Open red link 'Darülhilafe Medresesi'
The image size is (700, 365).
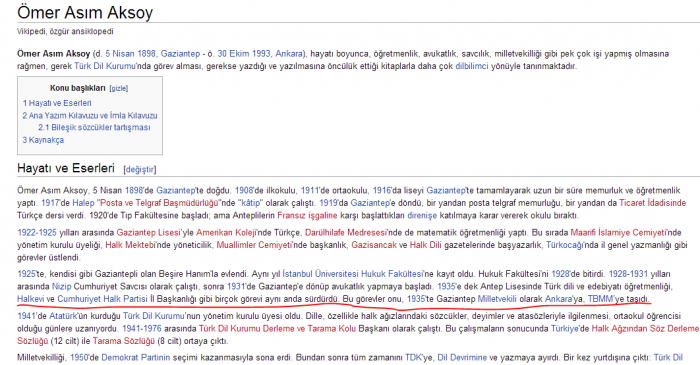click(346, 232)
